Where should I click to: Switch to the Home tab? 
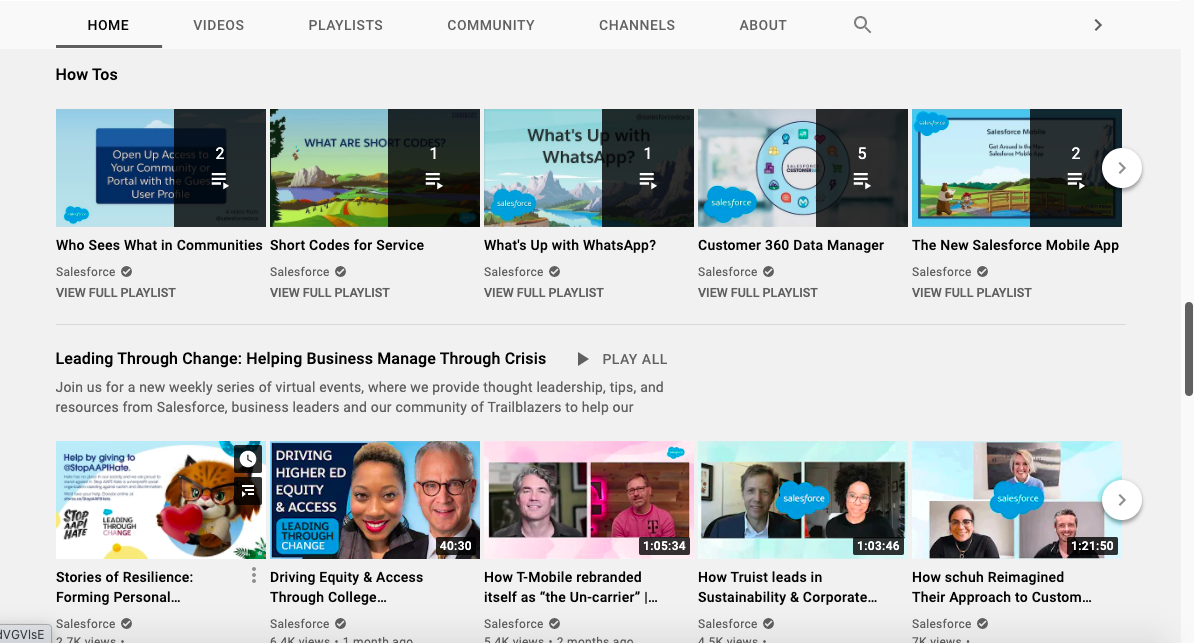(108, 25)
